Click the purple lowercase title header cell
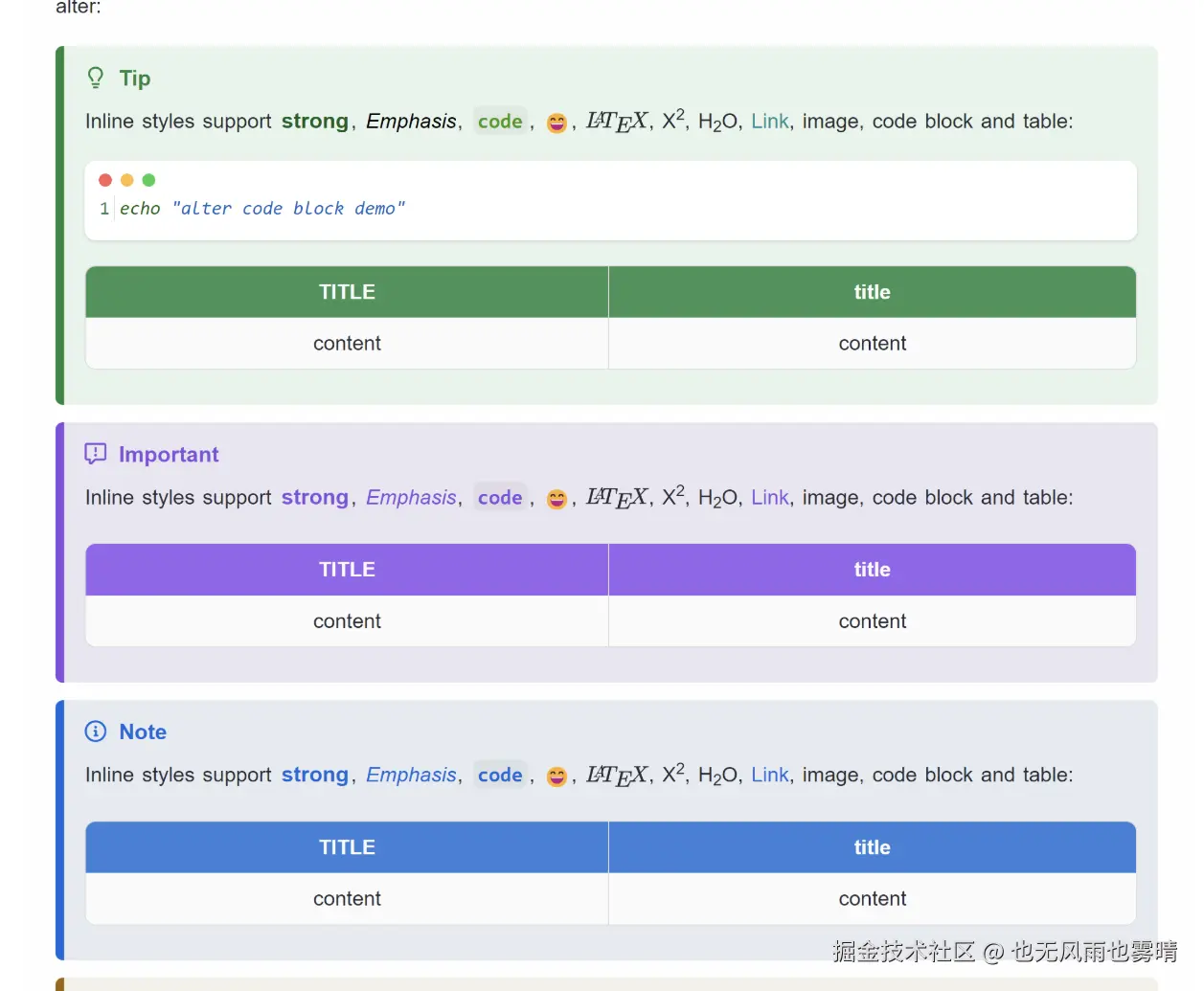The image size is (1204, 991). point(872,570)
